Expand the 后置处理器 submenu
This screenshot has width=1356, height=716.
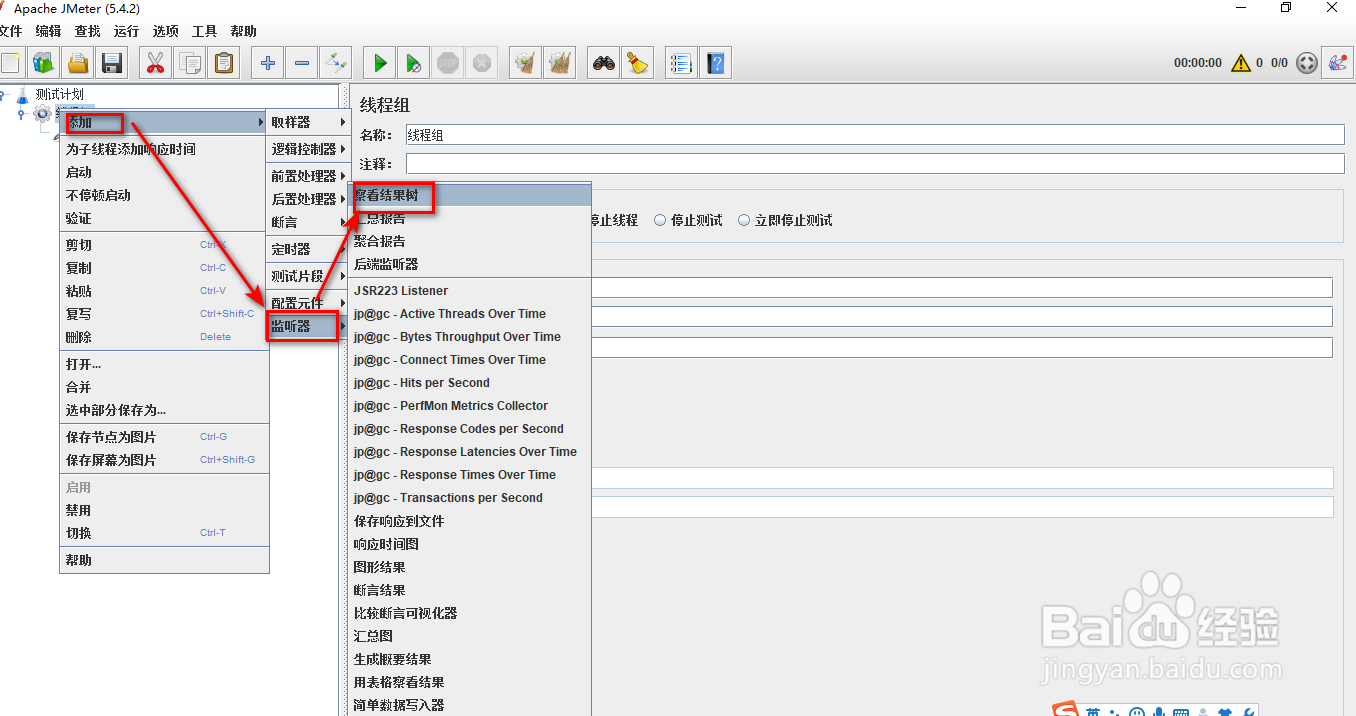click(306, 199)
